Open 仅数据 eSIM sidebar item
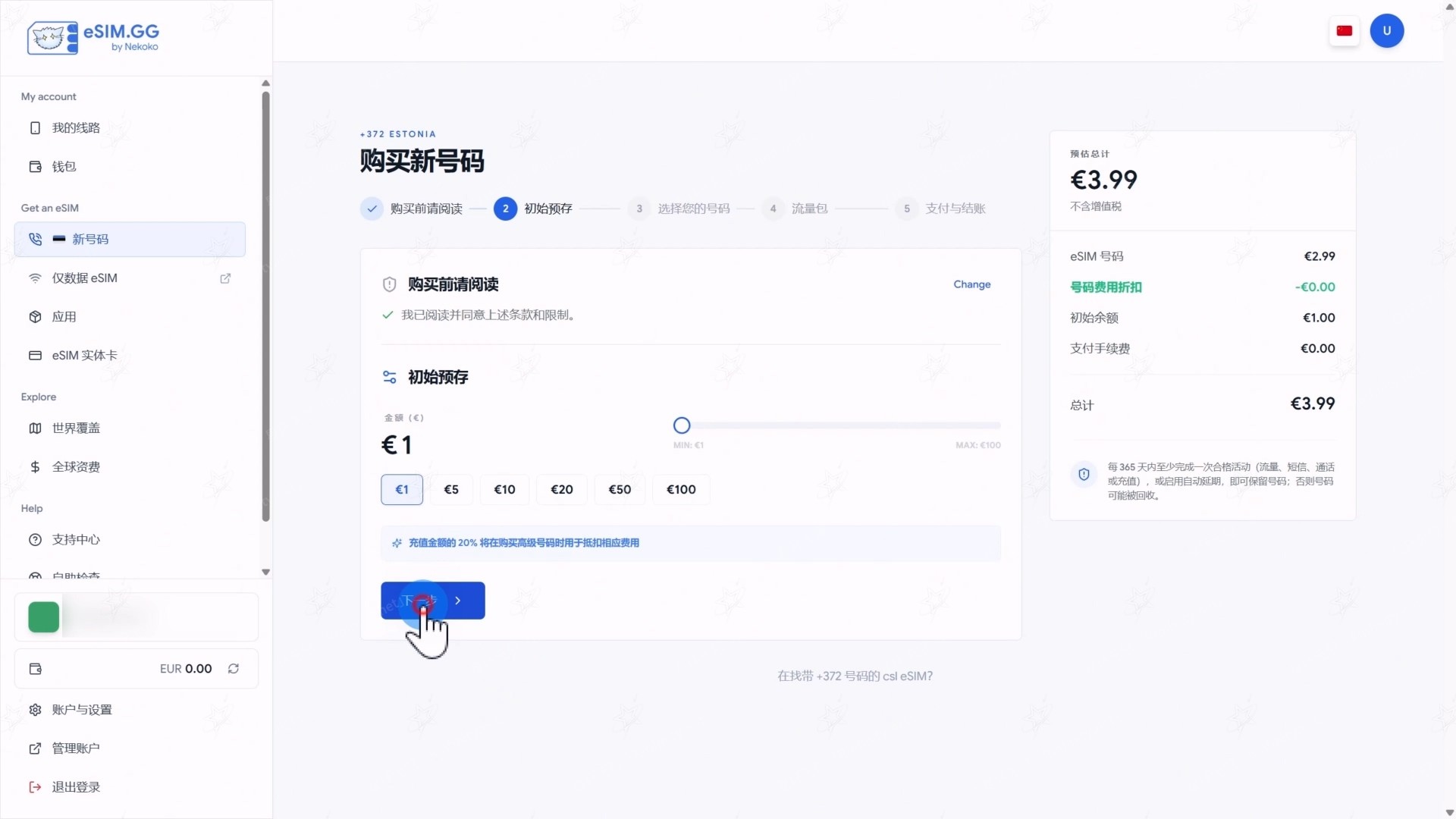Image resolution: width=1456 pixels, height=819 pixels. click(x=130, y=278)
